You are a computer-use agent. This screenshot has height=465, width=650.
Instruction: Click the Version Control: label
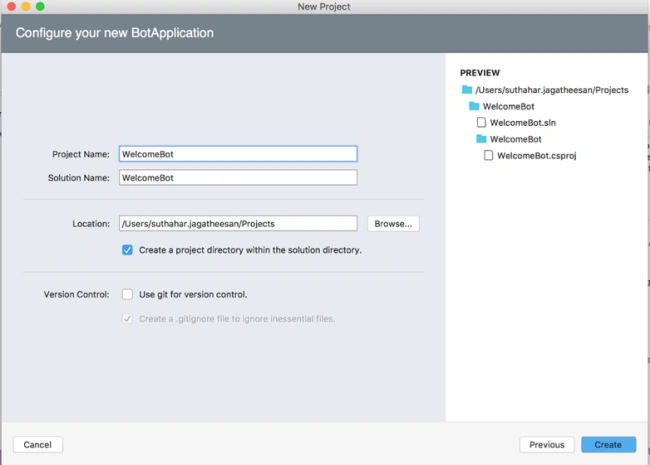click(76, 295)
